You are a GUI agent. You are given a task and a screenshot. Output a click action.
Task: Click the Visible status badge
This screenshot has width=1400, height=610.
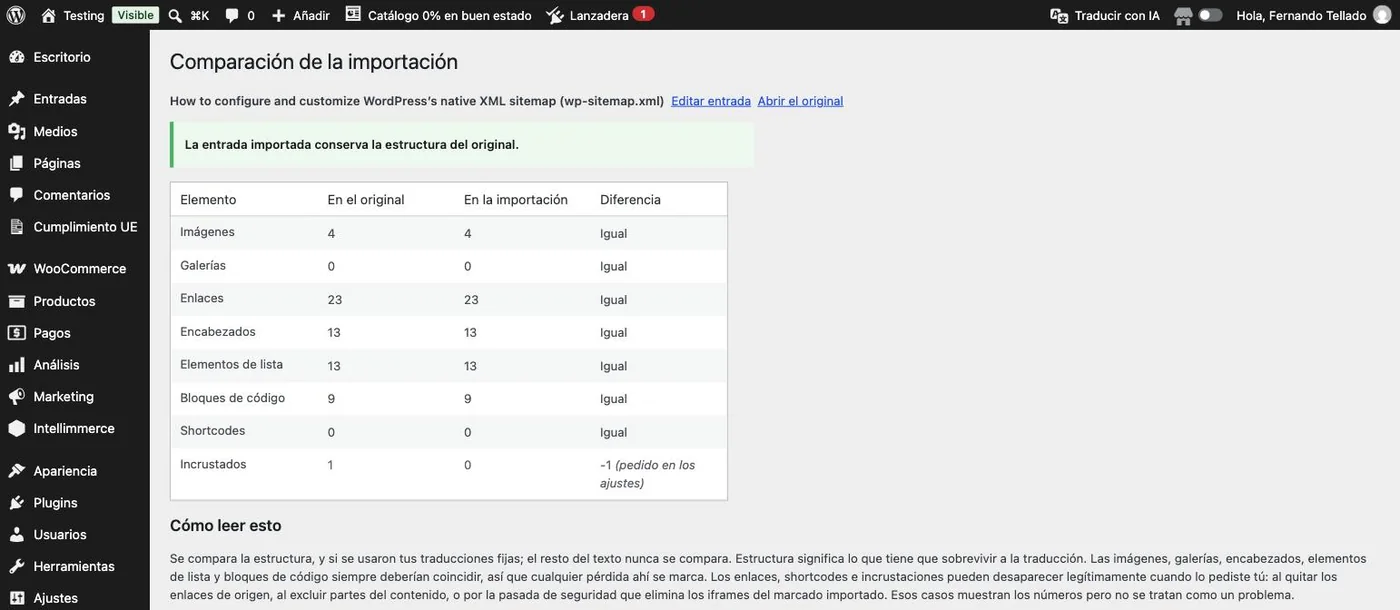[135, 15]
